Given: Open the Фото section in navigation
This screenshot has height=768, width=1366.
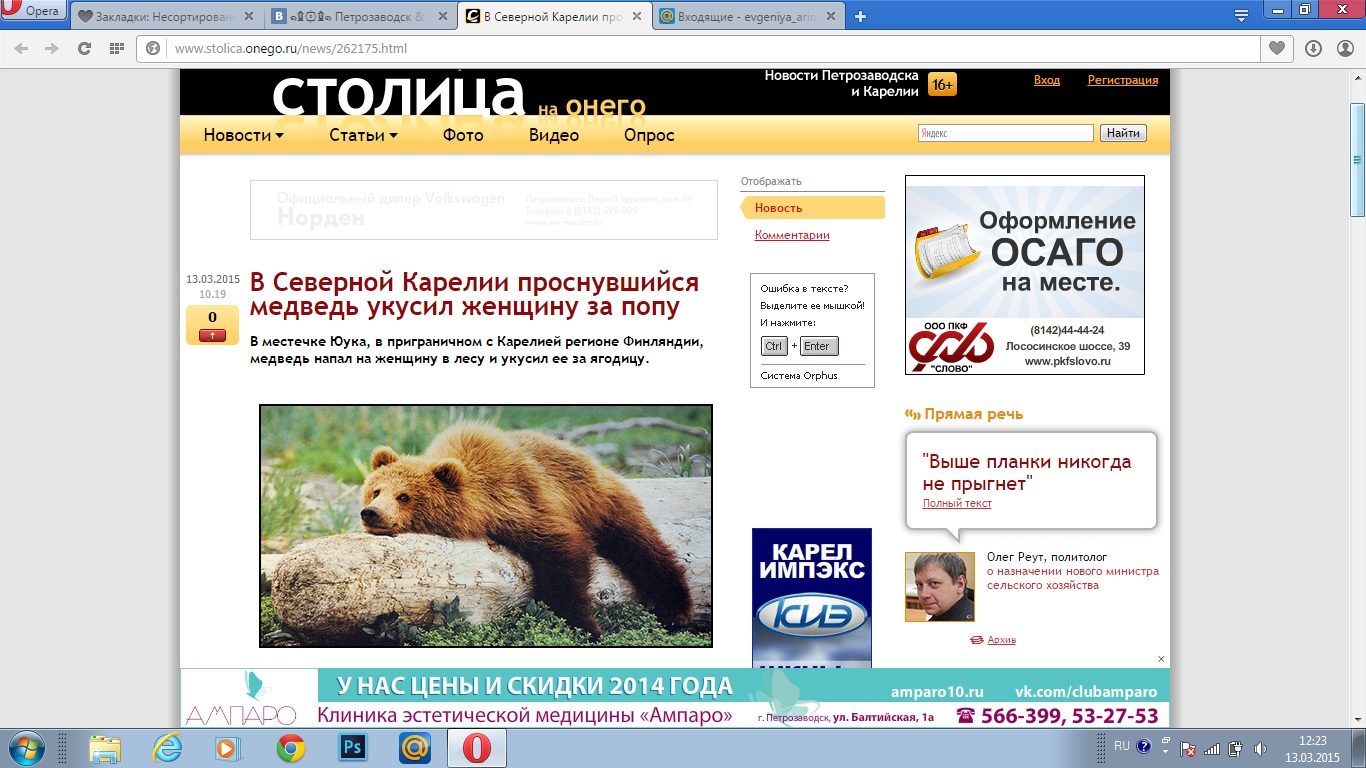Looking at the screenshot, I should coord(463,135).
